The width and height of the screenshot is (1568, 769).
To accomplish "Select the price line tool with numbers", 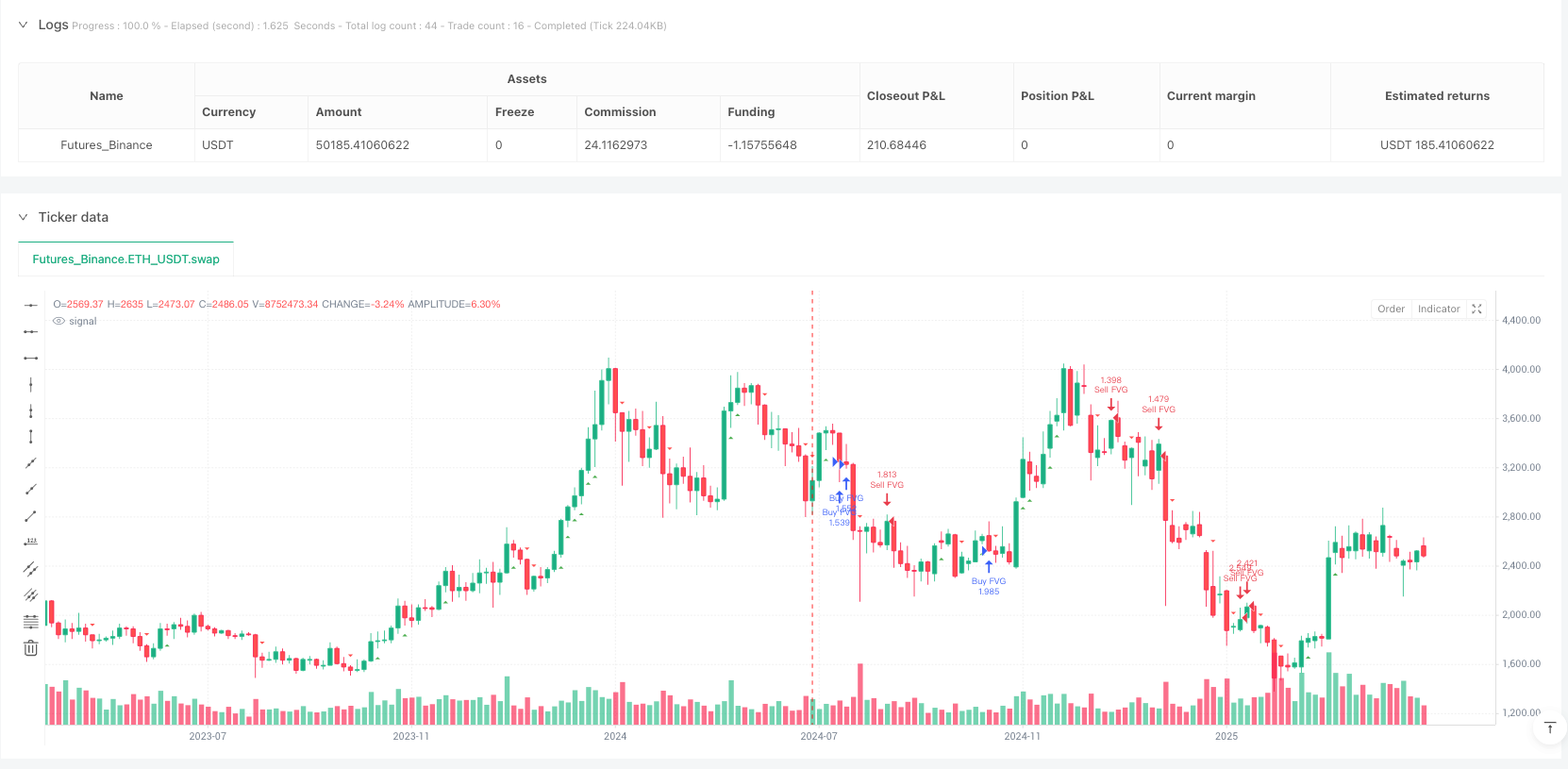I will pyautogui.click(x=31, y=542).
